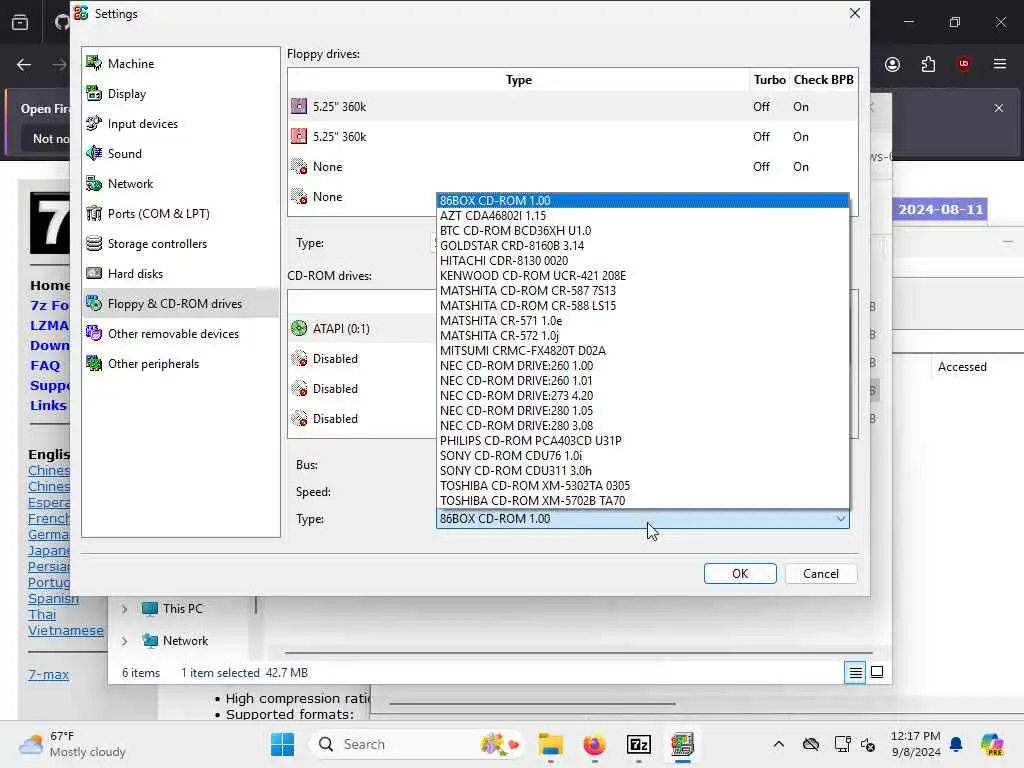This screenshot has width=1024, height=768.
Task: Dismiss the Open Firefox notification bar
Action: coord(999,108)
